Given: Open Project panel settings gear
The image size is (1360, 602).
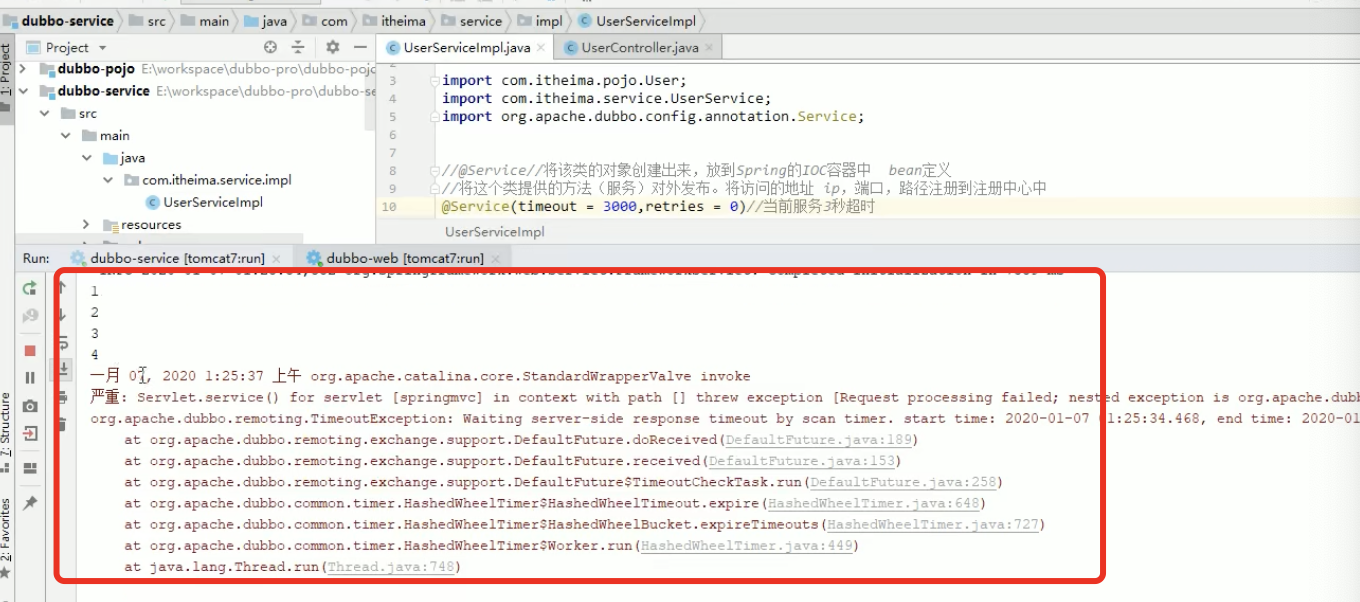Looking at the screenshot, I should pyautogui.click(x=333, y=47).
